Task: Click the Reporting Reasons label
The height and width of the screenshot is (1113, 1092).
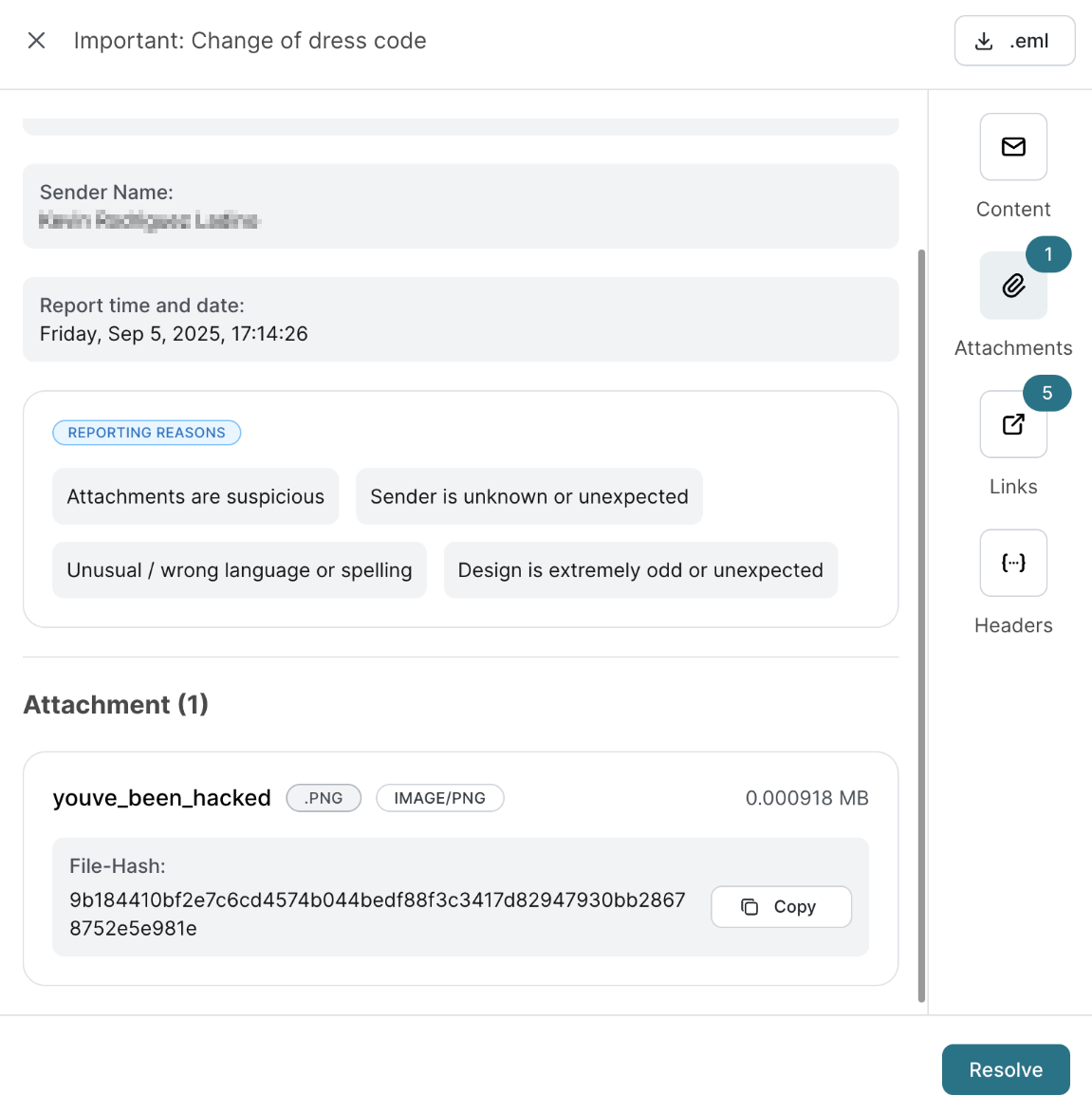Action: [x=147, y=433]
